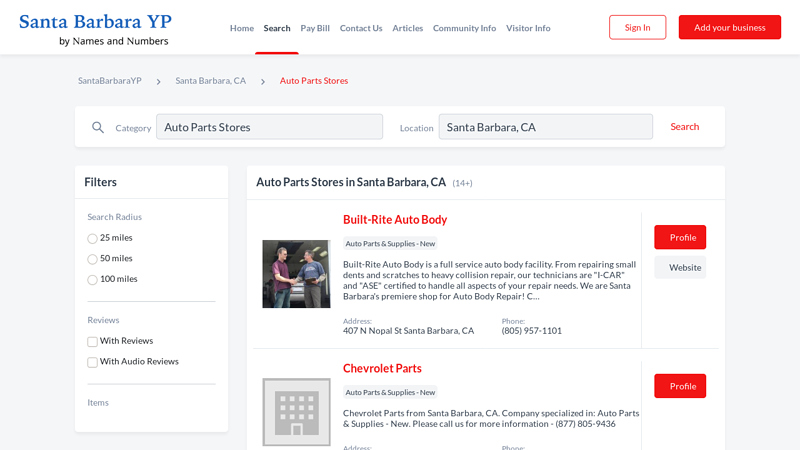Click the Chevrolet Parts building placeholder image
Image resolution: width=800 pixels, height=450 pixels.
pyautogui.click(x=296, y=412)
